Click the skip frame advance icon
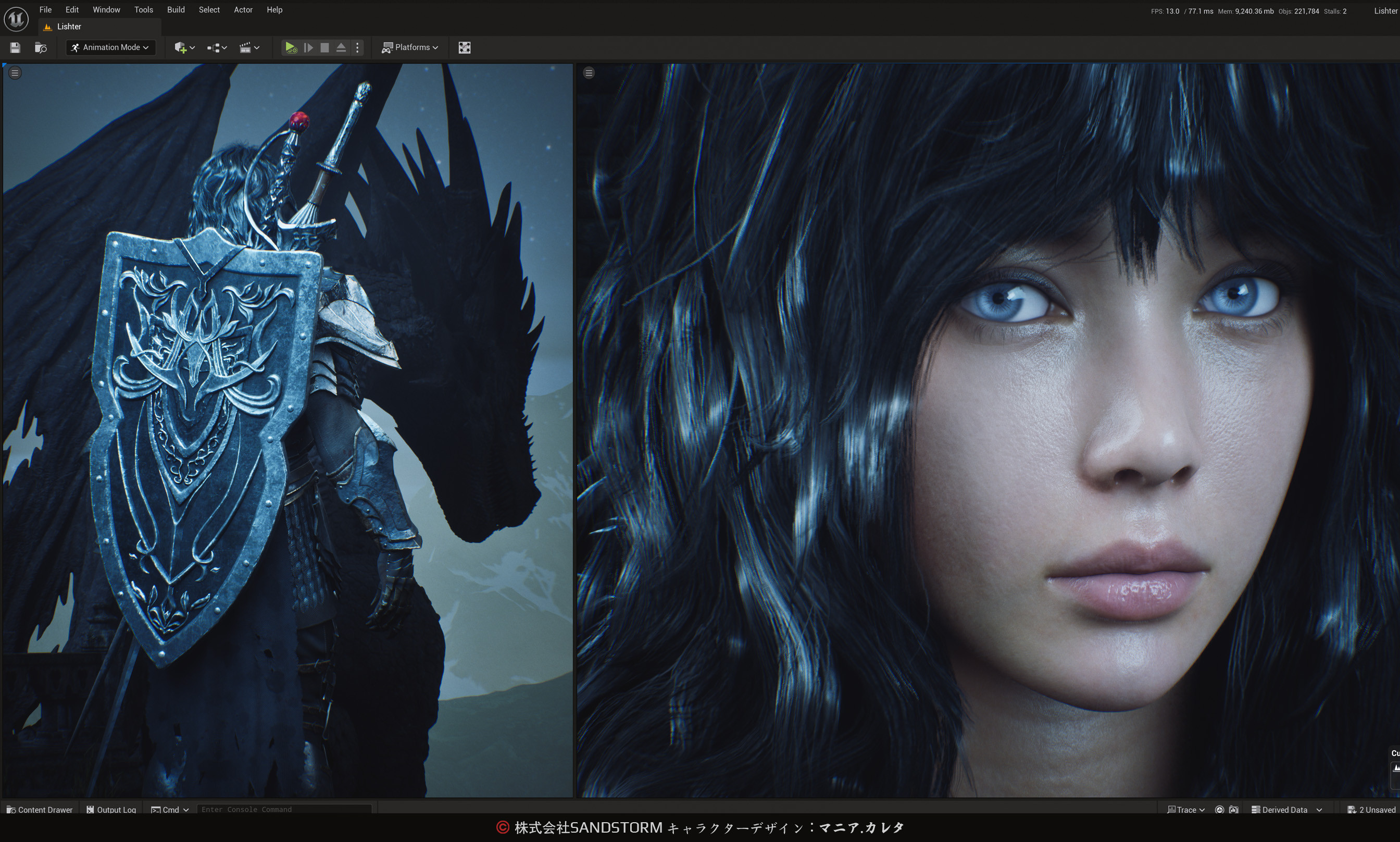Viewport: 1400px width, 842px height. (308, 47)
